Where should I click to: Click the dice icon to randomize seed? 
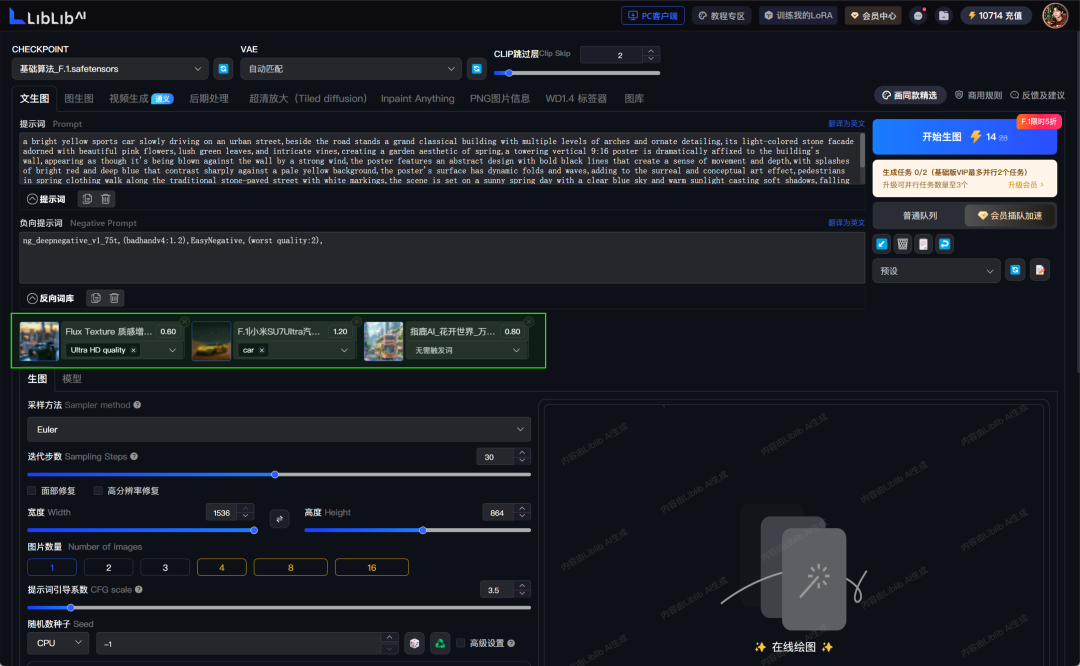[x=414, y=643]
